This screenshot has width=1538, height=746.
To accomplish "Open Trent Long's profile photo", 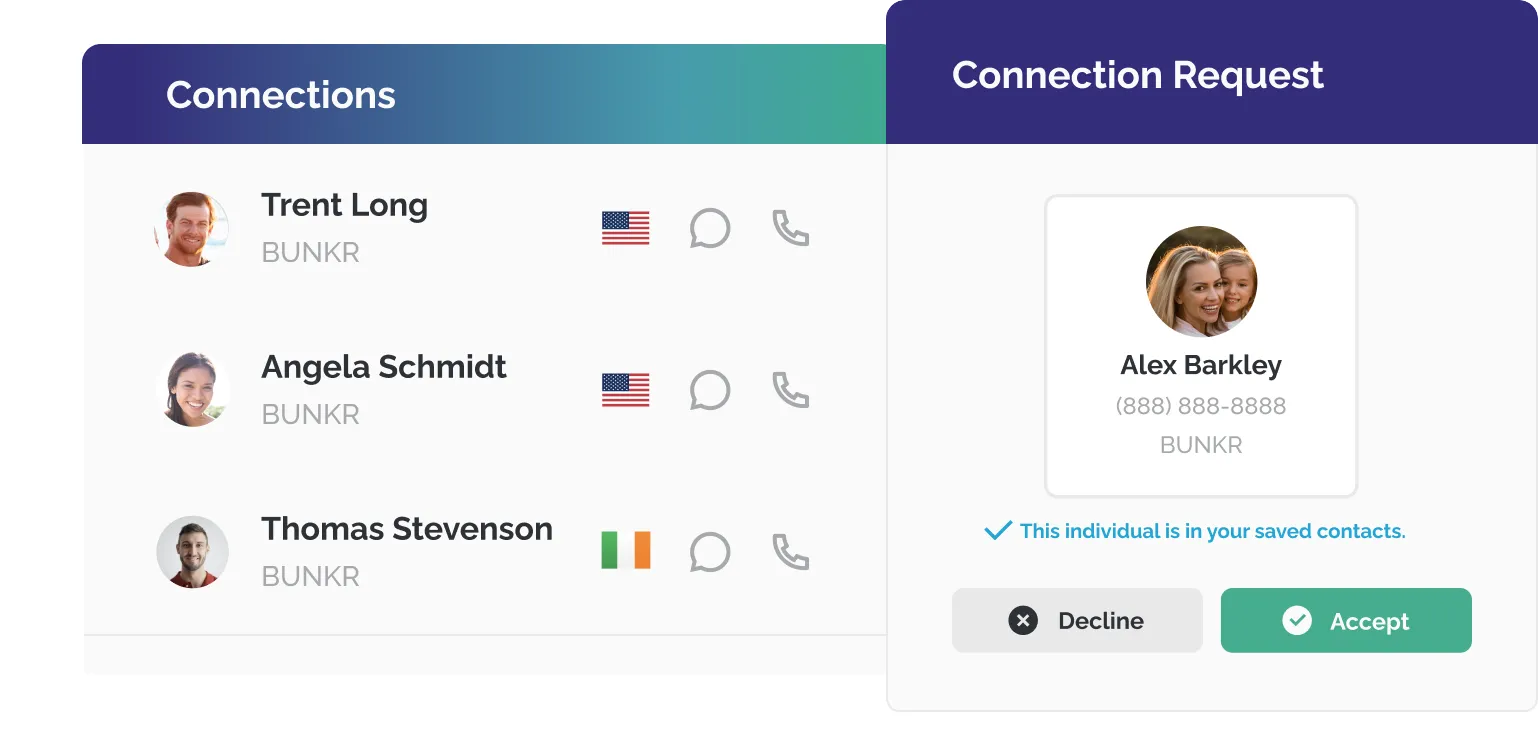I will tap(192, 229).
